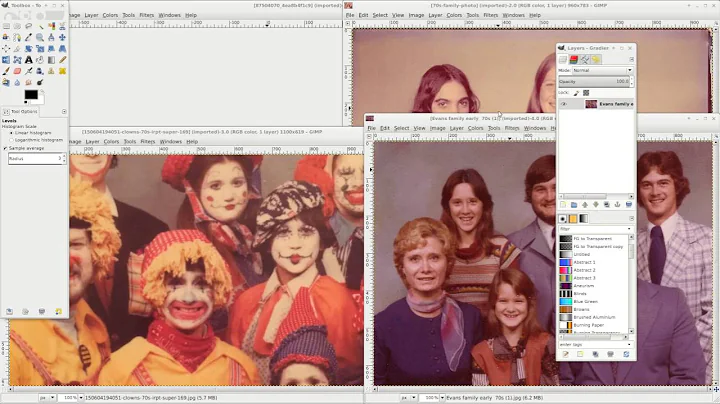
Task: Click the anchor layer icon in Layers dock
Action: point(617,204)
